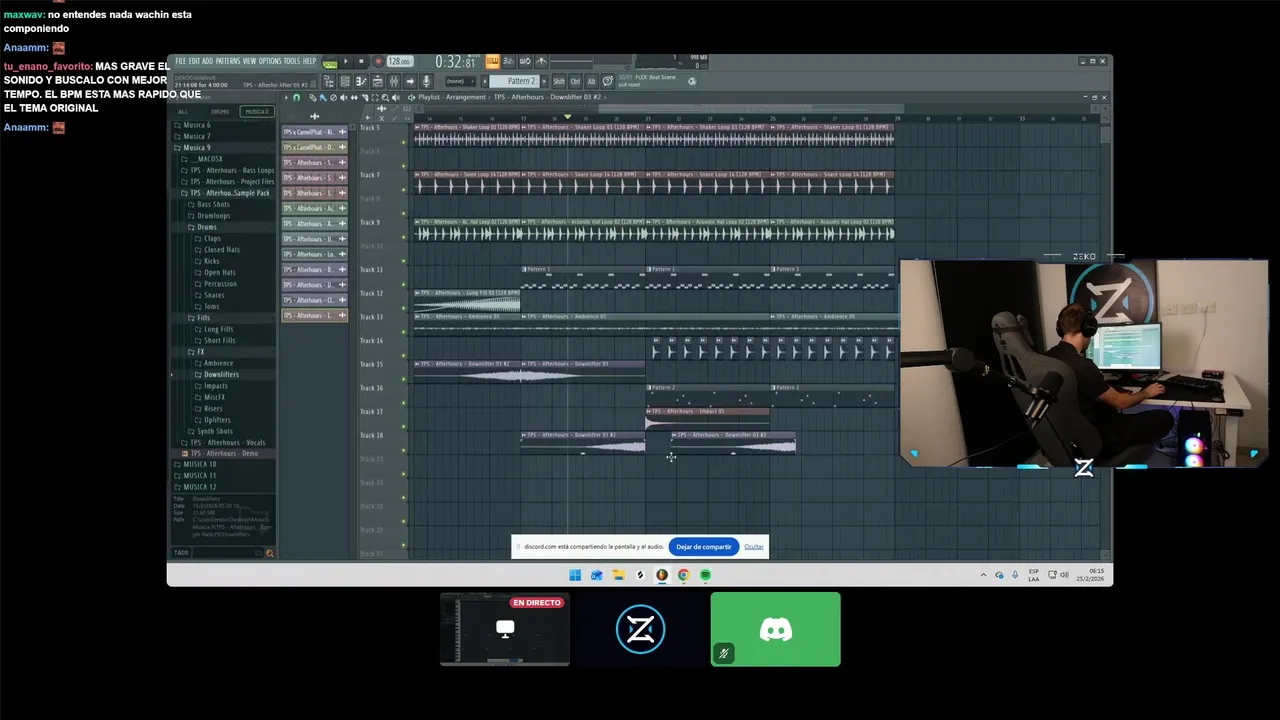The height and width of the screenshot is (720, 1280).
Task: Mute Track 15 using its green dot
Action: point(404,378)
